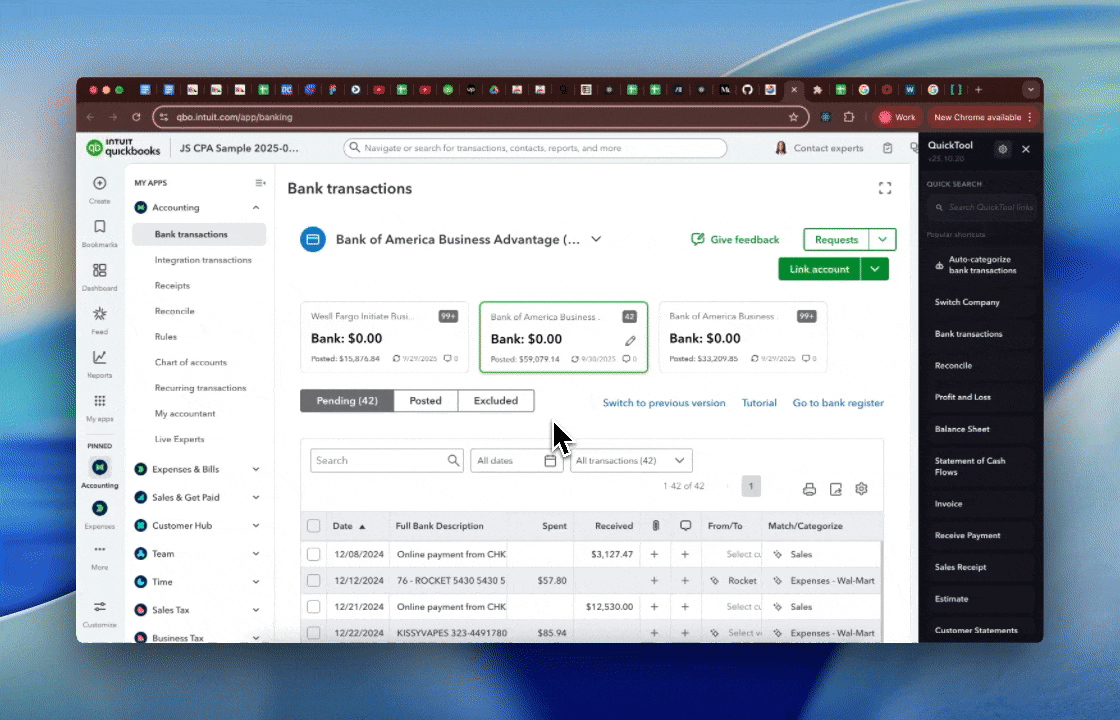Edit the Bank of America account with the pencil icon
The width and height of the screenshot is (1120, 720).
pyautogui.click(x=632, y=340)
